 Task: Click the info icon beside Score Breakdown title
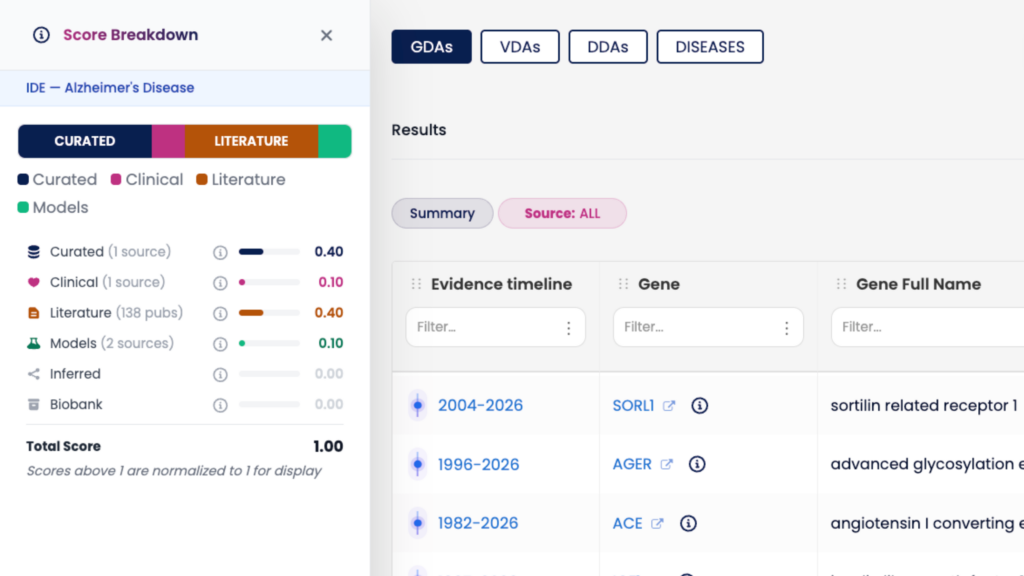(x=39, y=34)
